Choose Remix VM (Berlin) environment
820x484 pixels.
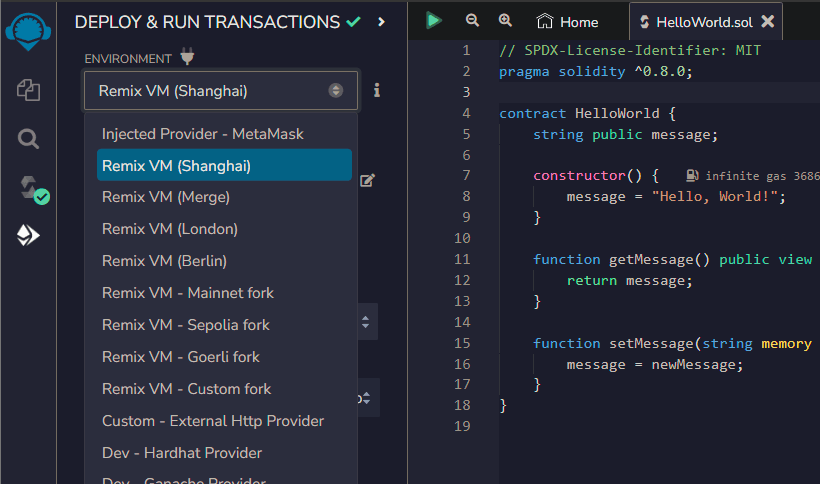coord(224,261)
